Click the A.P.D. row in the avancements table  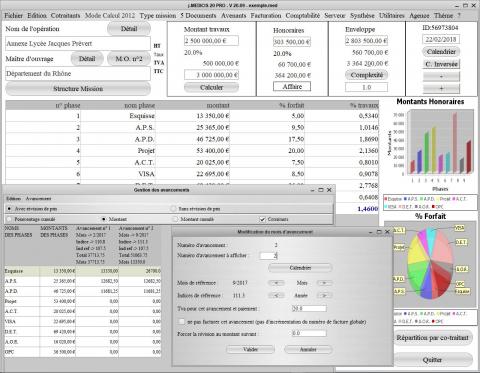click(x=83, y=291)
